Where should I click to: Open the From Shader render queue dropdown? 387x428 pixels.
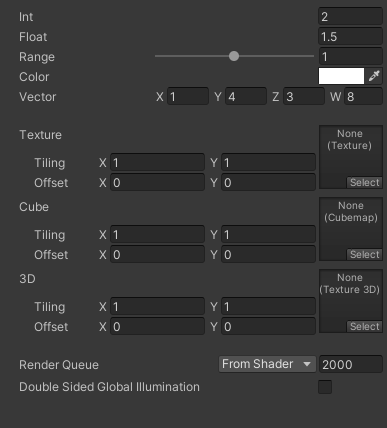coord(267,364)
